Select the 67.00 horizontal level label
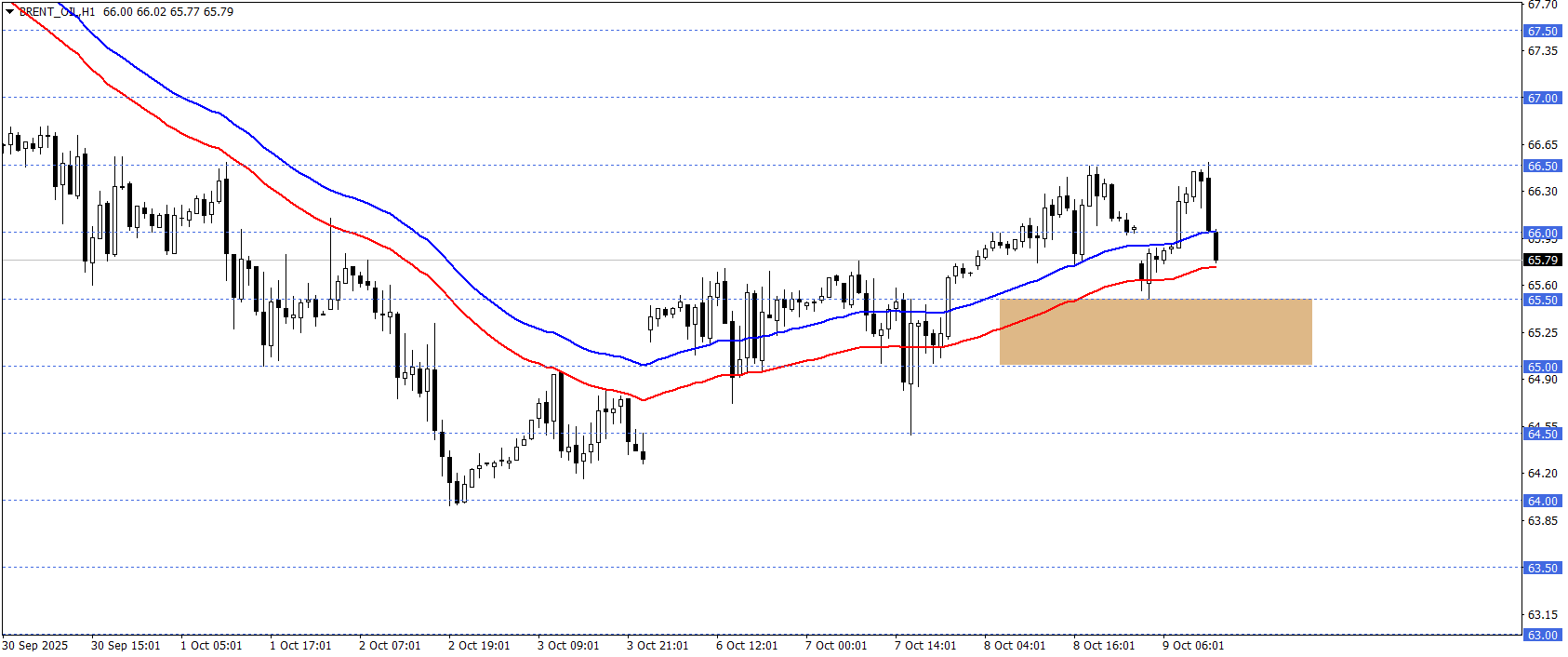The image size is (1568, 657). [x=1542, y=98]
